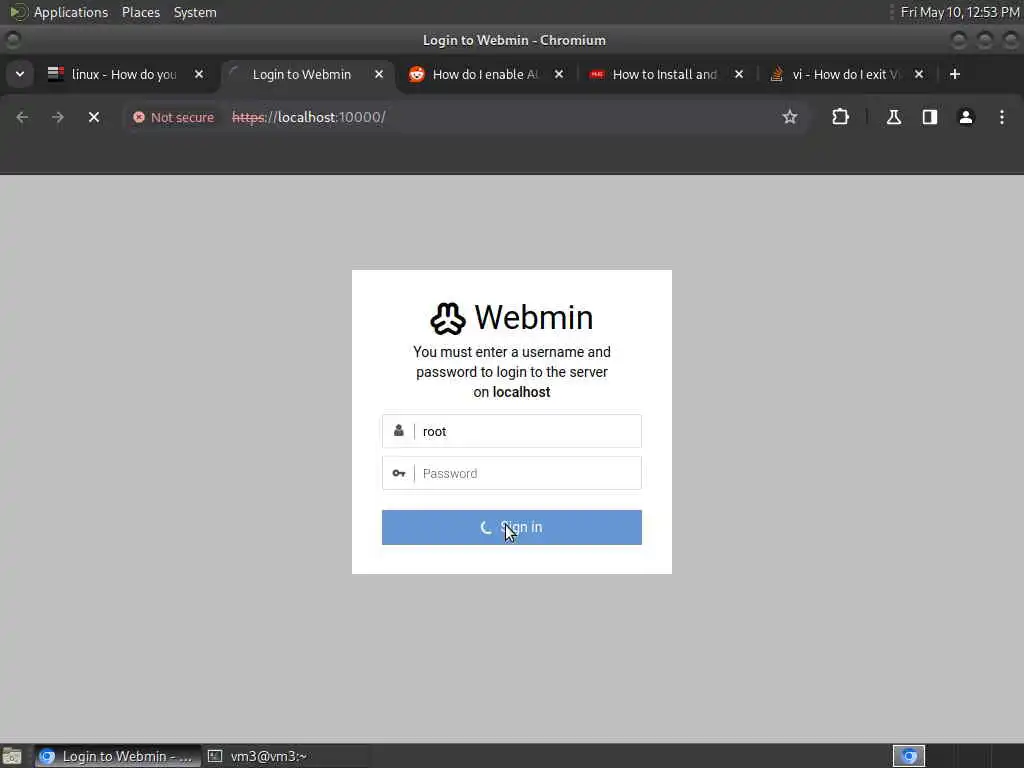
Task: Click the terminal icon in the taskbar
Action: 215,756
